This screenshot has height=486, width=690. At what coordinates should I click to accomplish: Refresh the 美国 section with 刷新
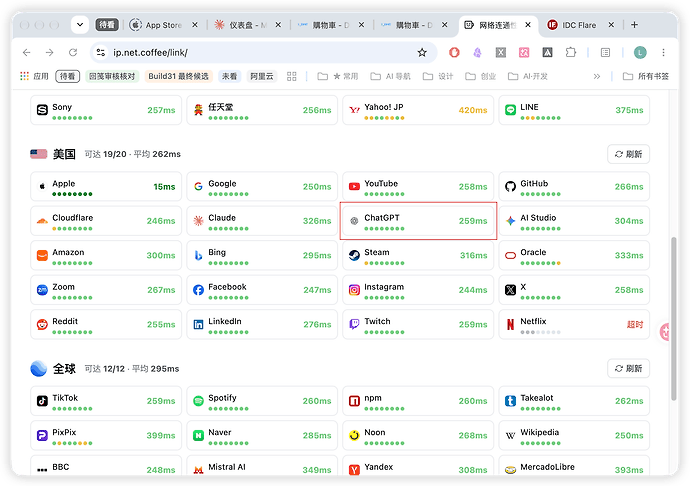[x=628, y=154]
